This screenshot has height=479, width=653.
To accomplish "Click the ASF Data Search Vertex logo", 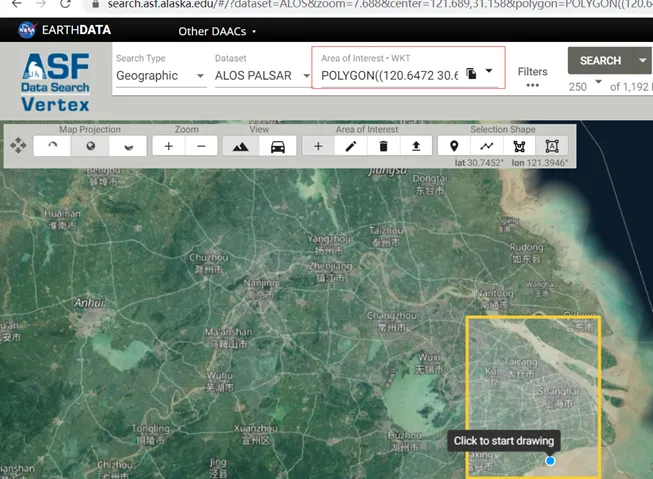I will click(x=55, y=81).
